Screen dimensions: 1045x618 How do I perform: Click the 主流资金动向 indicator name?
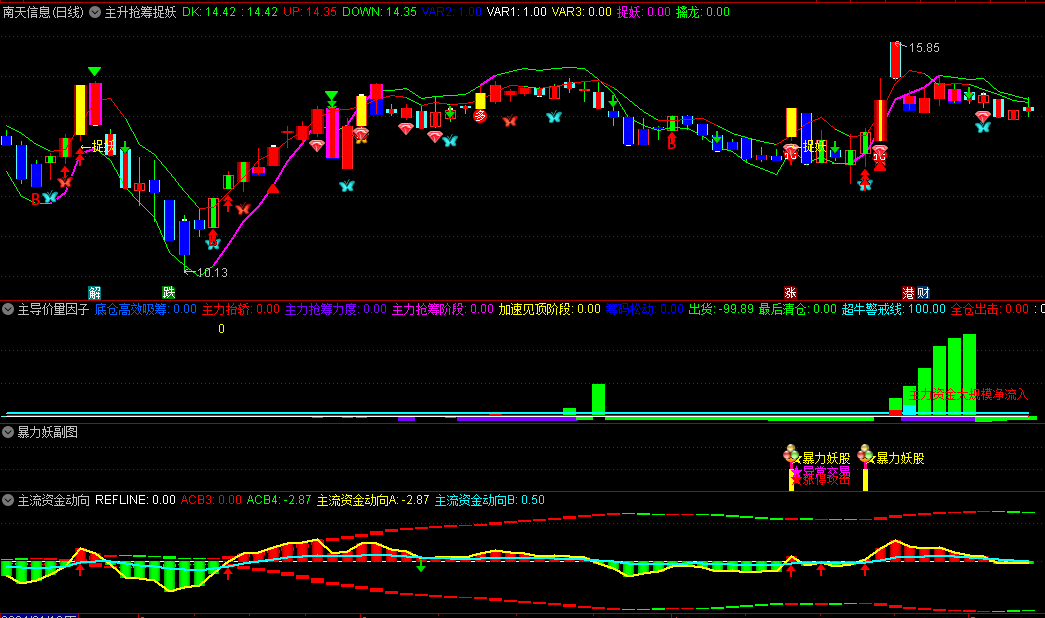point(53,500)
